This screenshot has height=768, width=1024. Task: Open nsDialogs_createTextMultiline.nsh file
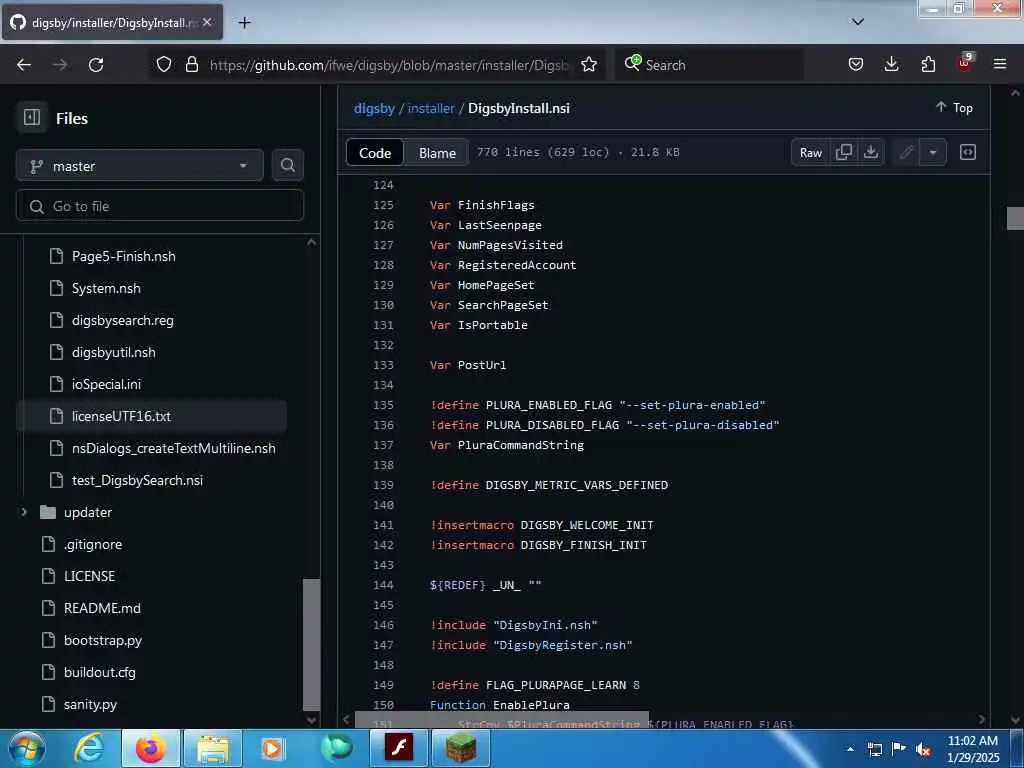[x=174, y=448]
